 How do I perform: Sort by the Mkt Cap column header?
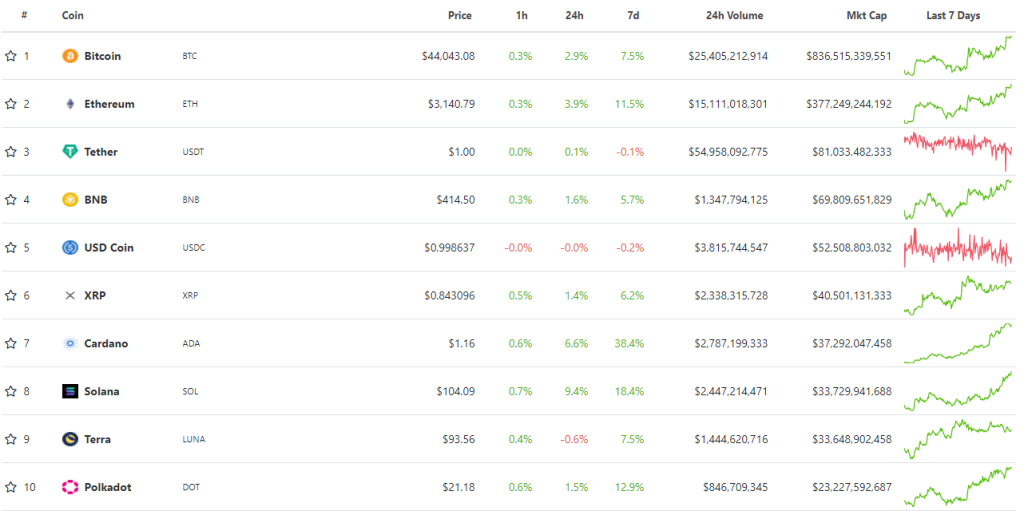866,16
